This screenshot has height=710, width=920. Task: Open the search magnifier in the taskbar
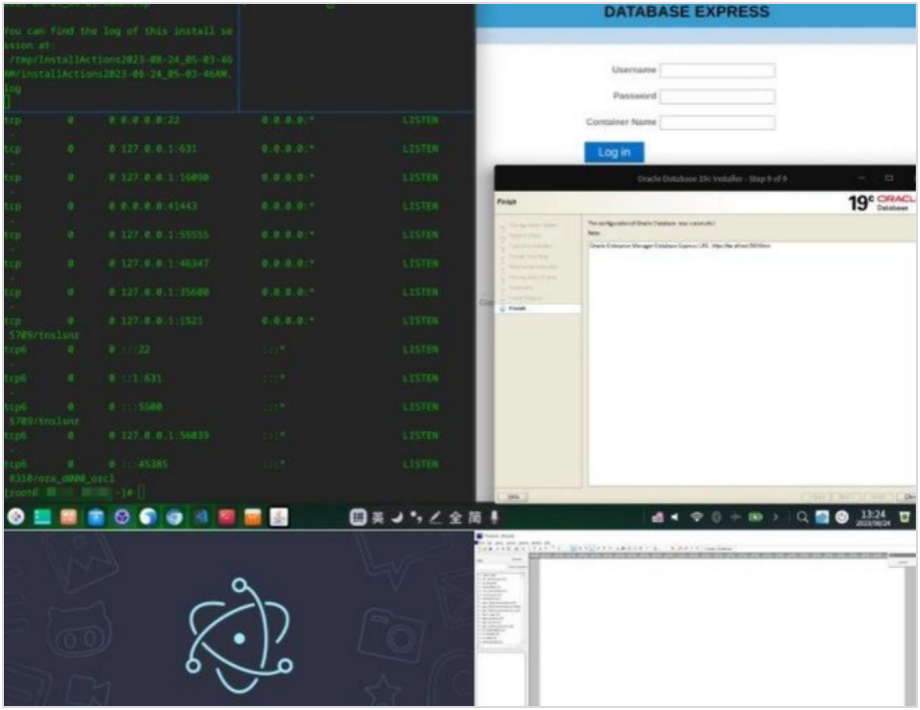[x=802, y=518]
